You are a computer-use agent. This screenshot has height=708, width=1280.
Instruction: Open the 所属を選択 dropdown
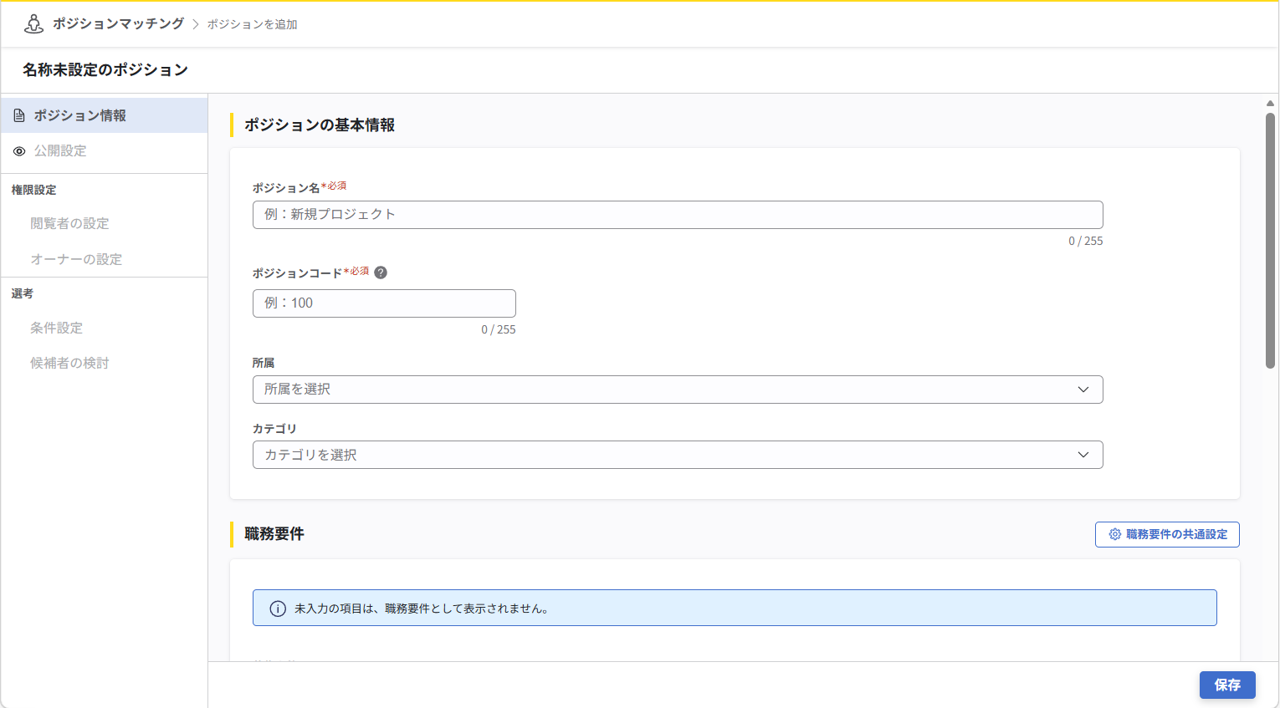pyautogui.click(x=678, y=389)
